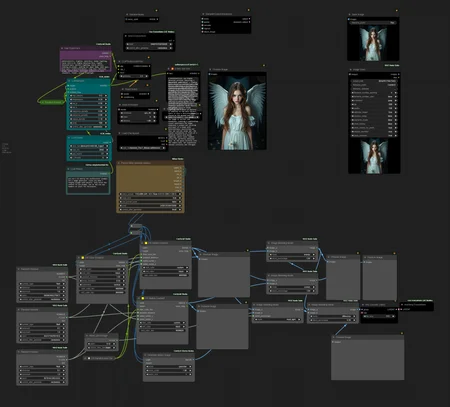450x407 pixels.
Task: Adjust the blend percentage slider in topmost blending node
Action: tap(292, 258)
